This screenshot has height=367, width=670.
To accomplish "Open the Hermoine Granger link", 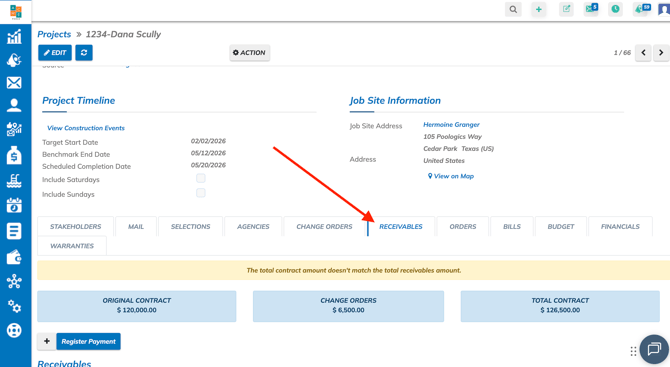I will (451, 124).
